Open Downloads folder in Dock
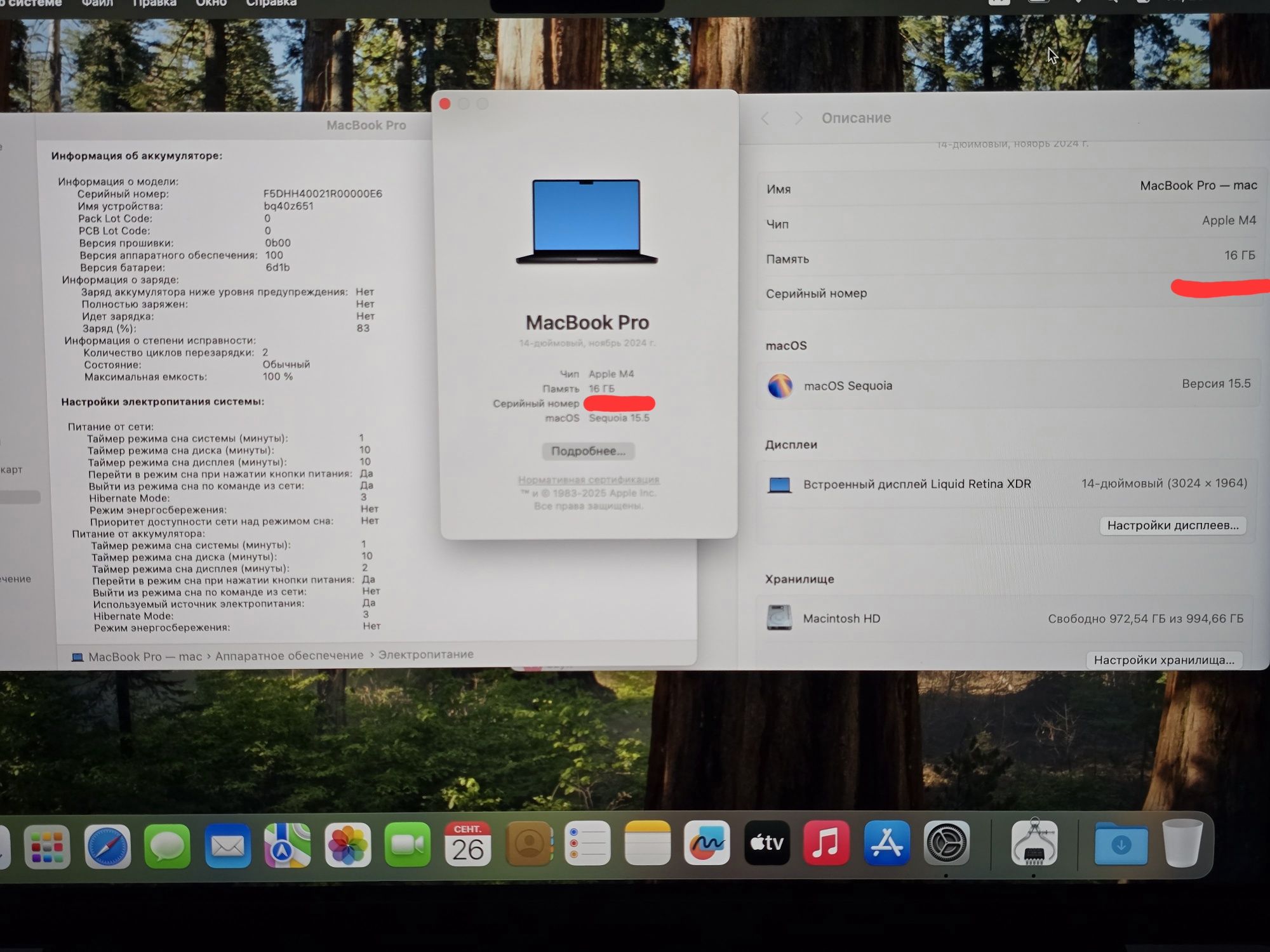Image resolution: width=1270 pixels, height=952 pixels. click(x=1121, y=843)
